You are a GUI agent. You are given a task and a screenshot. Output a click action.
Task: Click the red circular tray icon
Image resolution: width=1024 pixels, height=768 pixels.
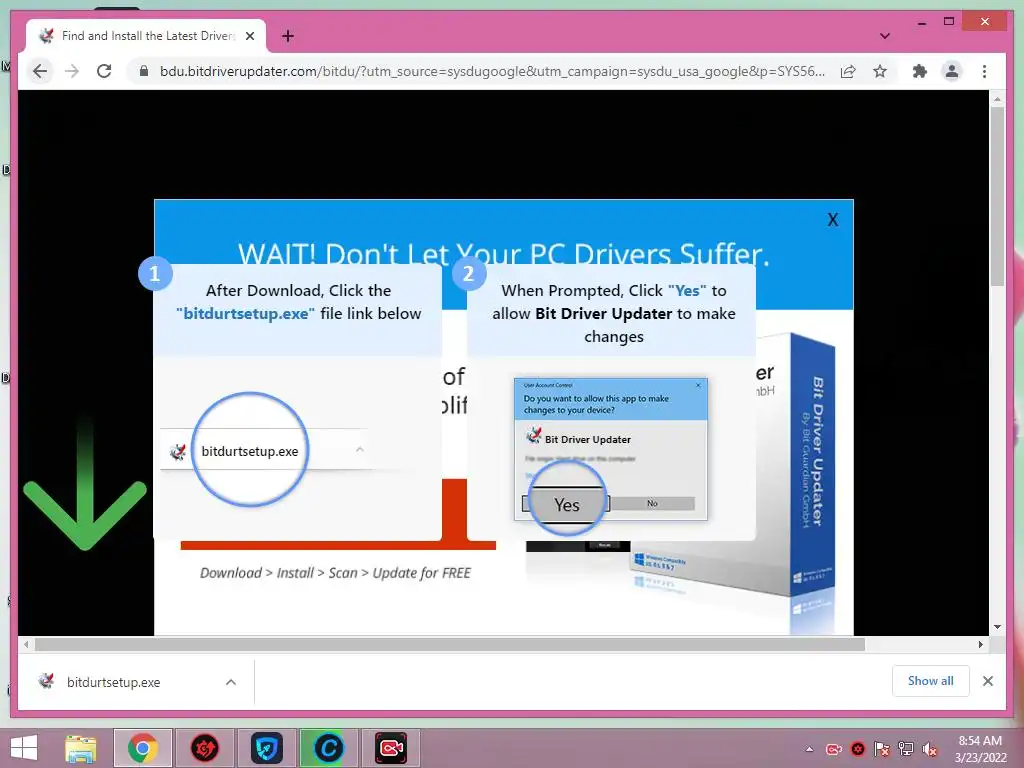858,749
